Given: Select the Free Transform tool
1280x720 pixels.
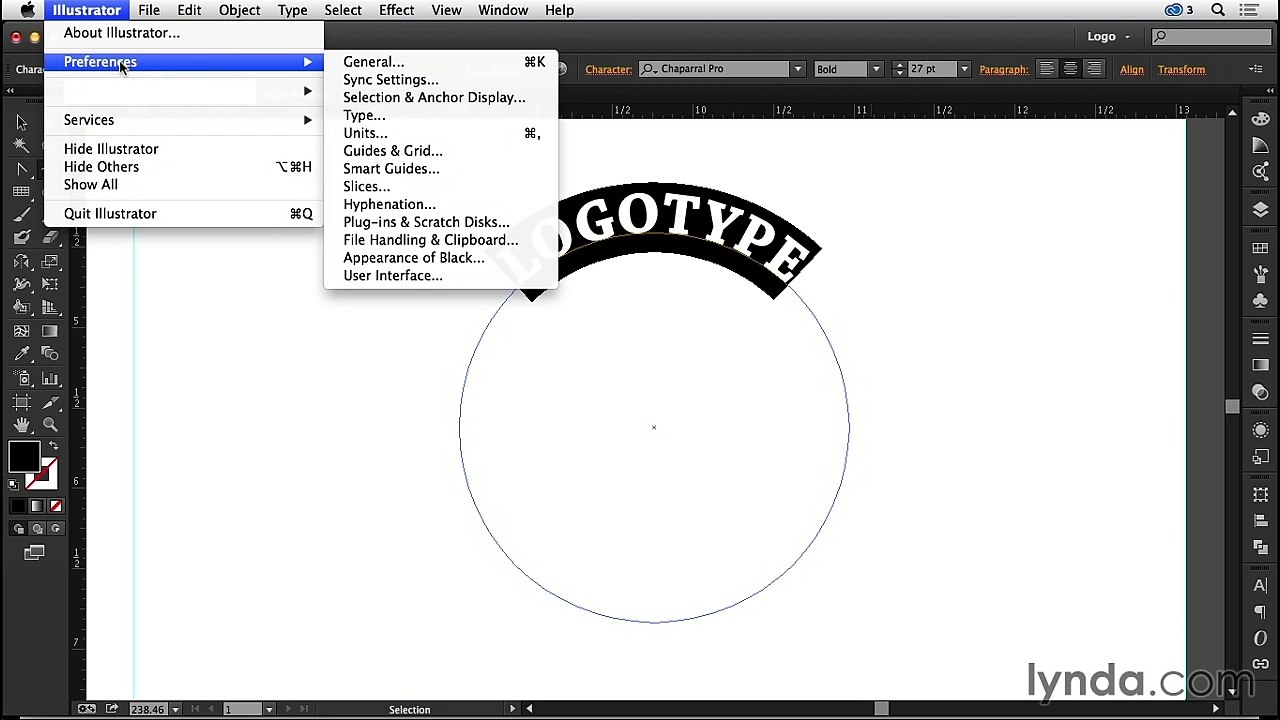Looking at the screenshot, I should point(50,285).
